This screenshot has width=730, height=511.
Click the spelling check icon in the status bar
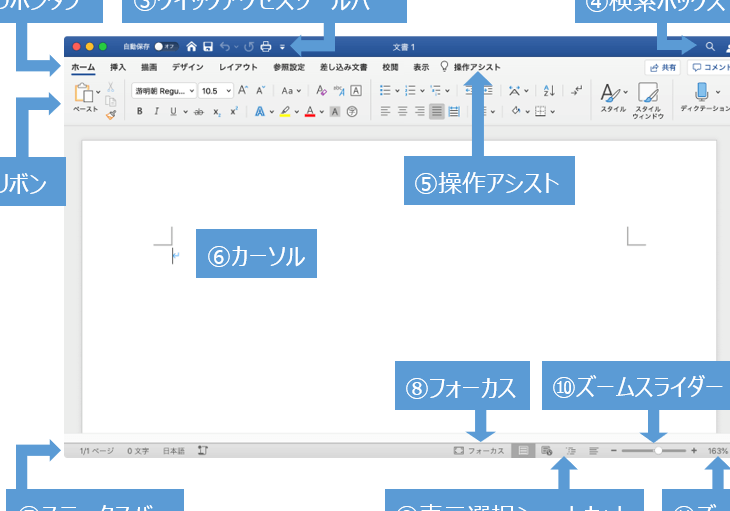(x=203, y=450)
